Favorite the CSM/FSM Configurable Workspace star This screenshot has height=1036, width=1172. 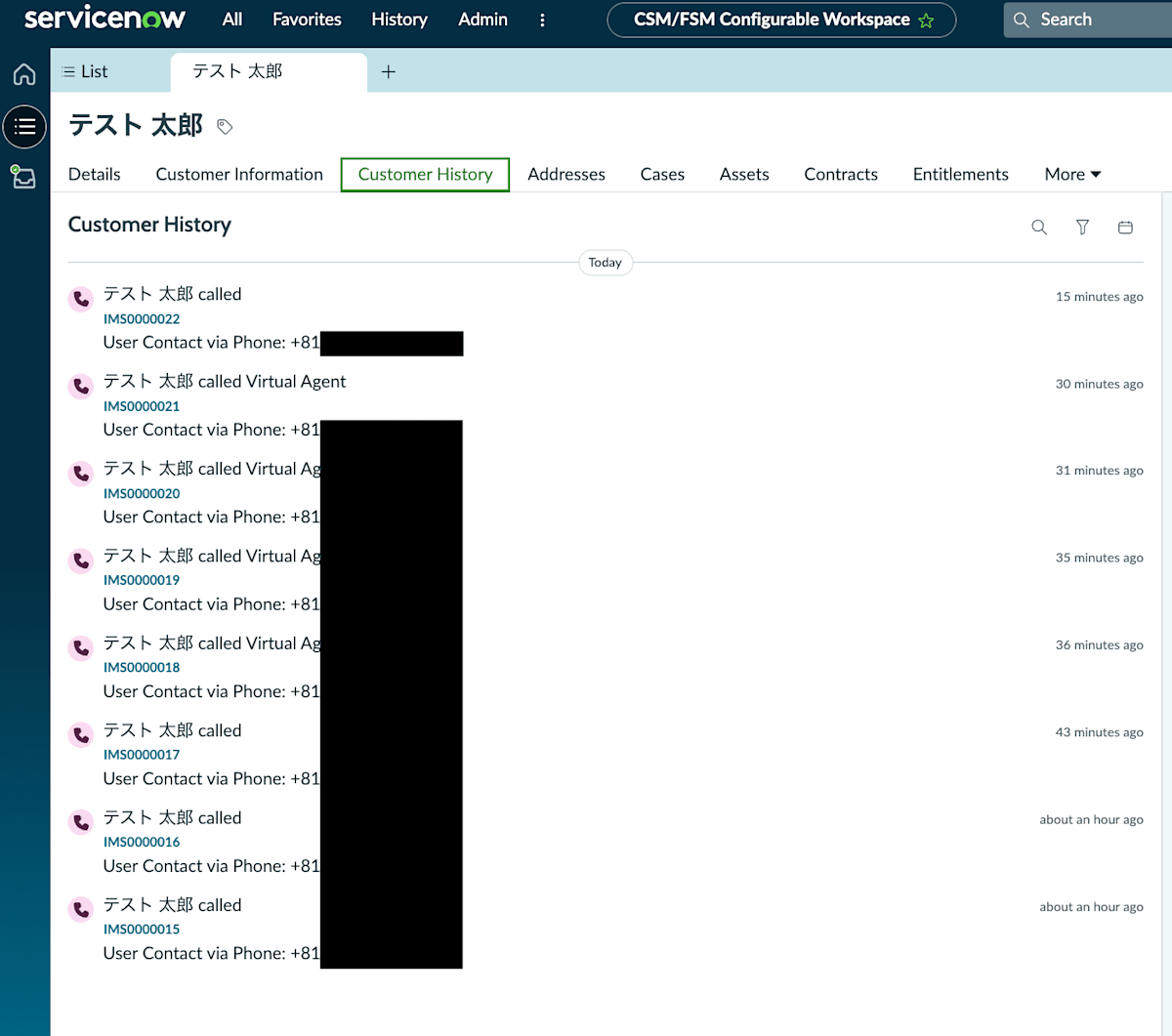[926, 20]
